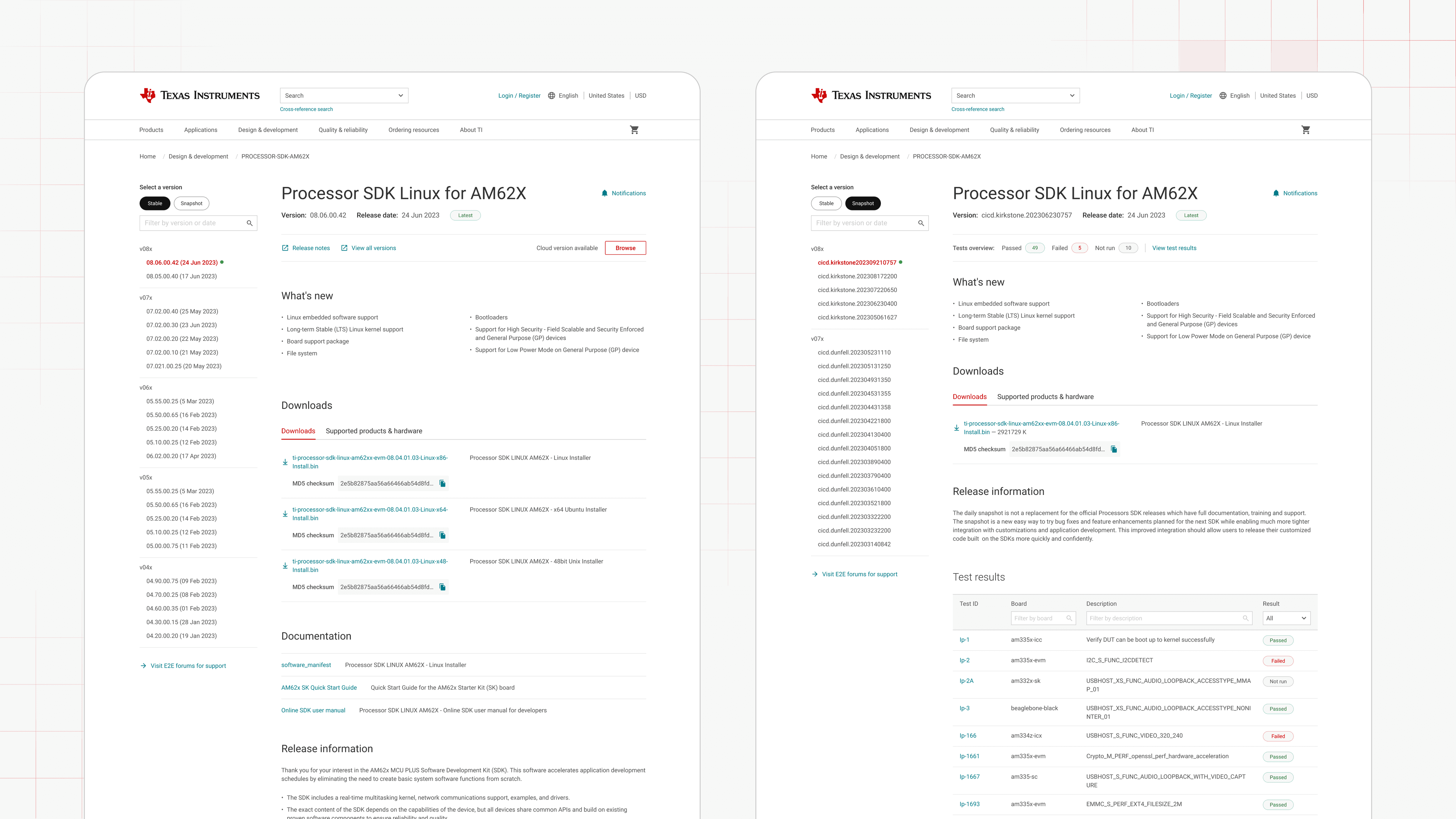Viewport: 1456px width, 819px height.
Task: Open the shopping cart
Action: point(634,129)
